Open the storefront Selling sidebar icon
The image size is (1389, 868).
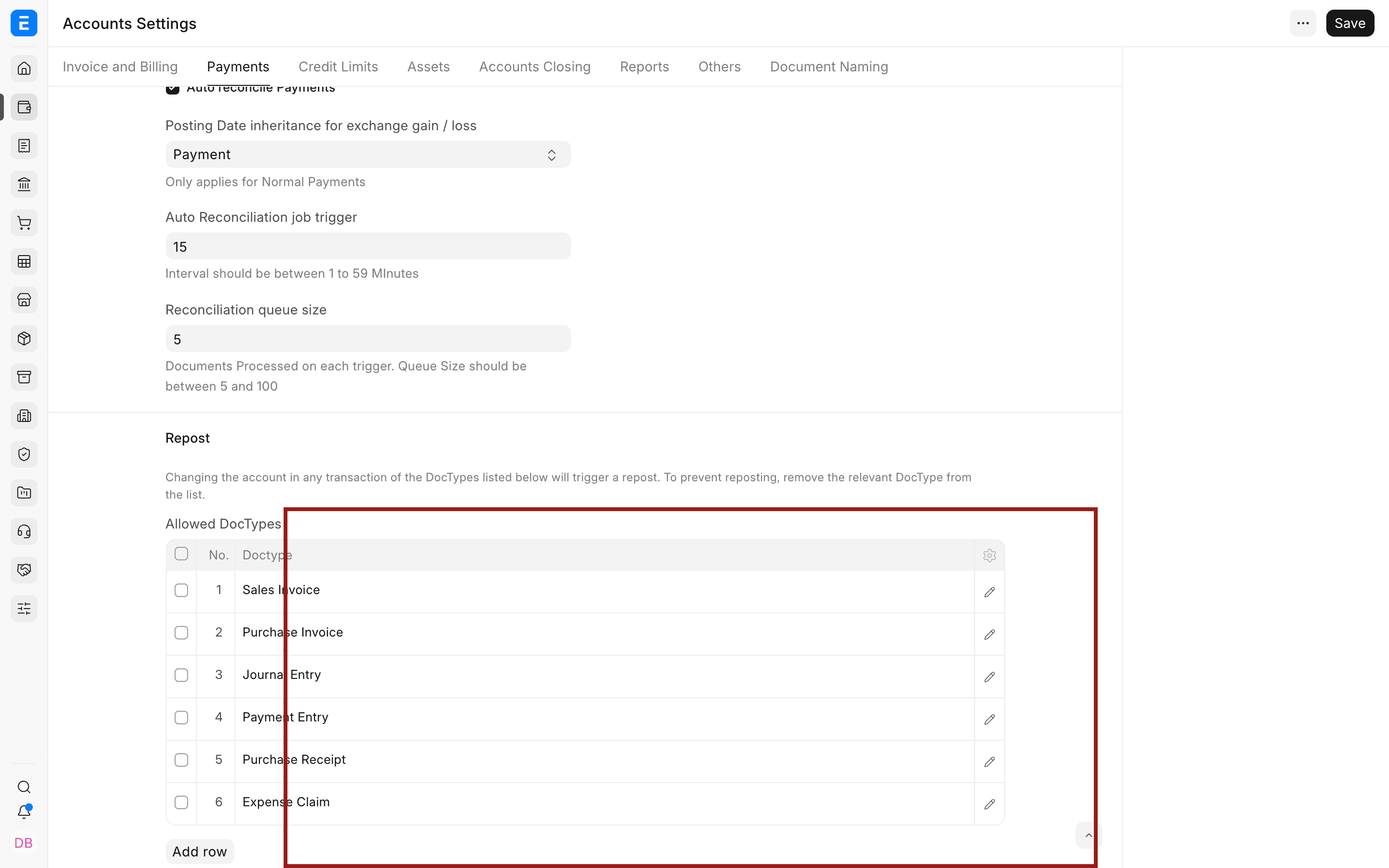[x=24, y=299]
